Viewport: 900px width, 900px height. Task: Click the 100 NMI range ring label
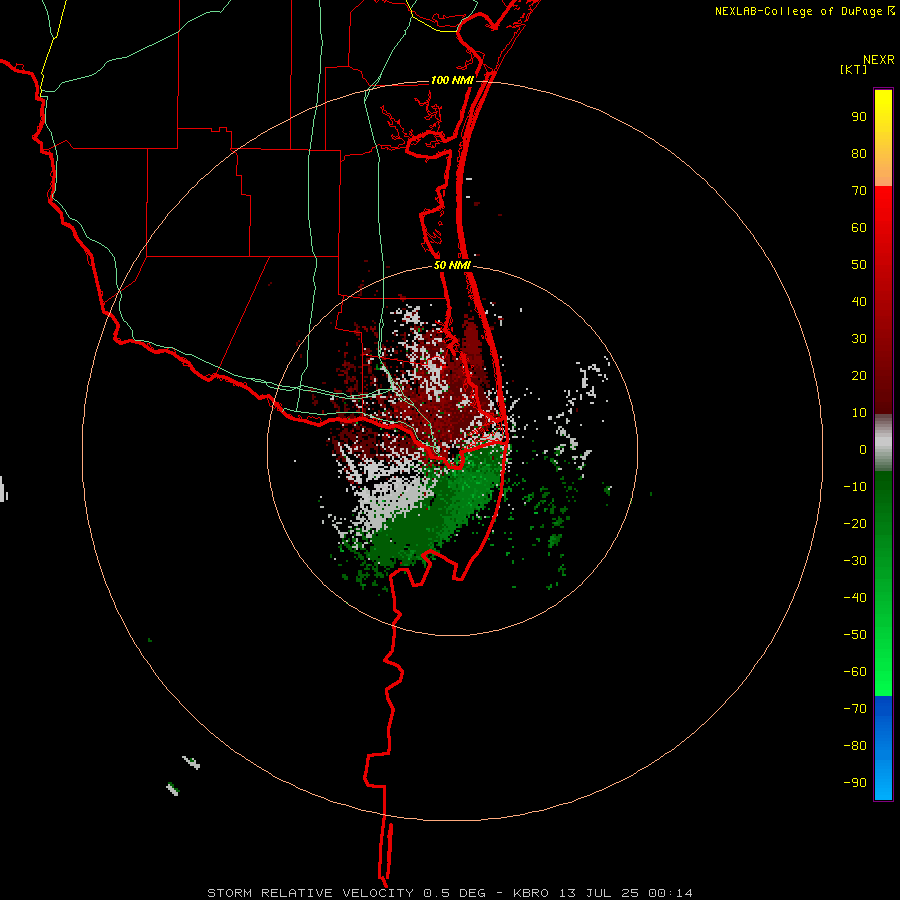pos(452,80)
